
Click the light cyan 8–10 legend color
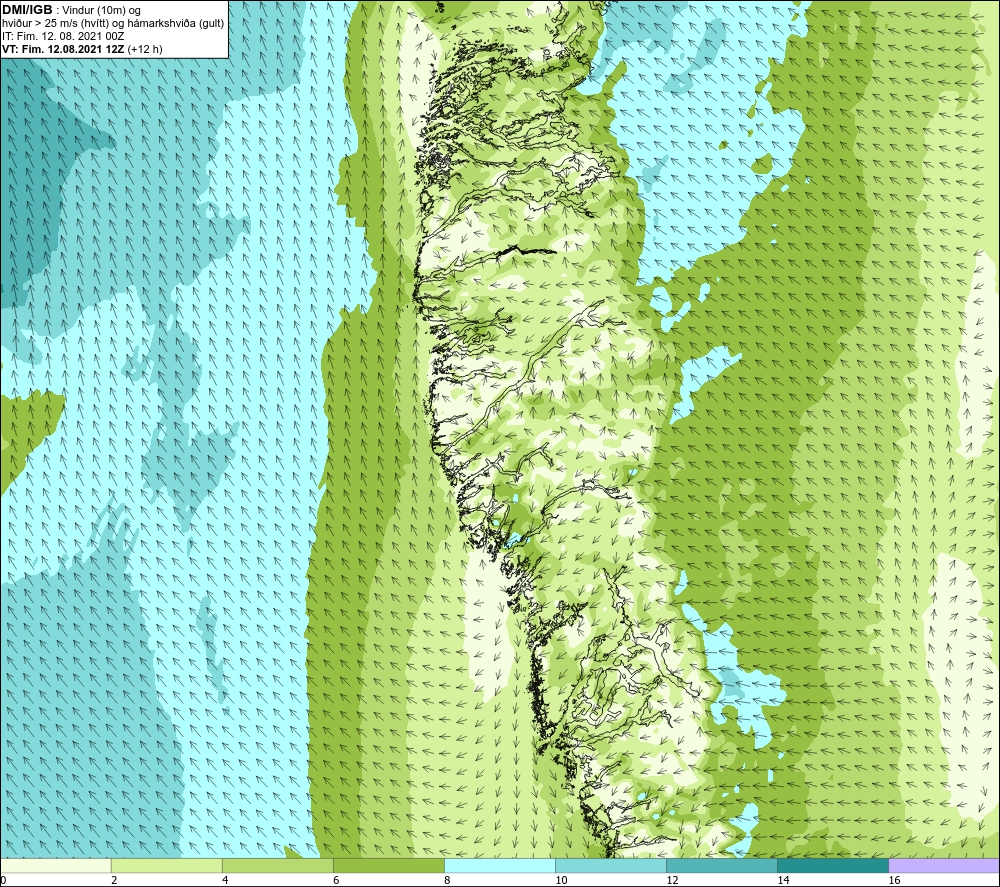(x=500, y=865)
